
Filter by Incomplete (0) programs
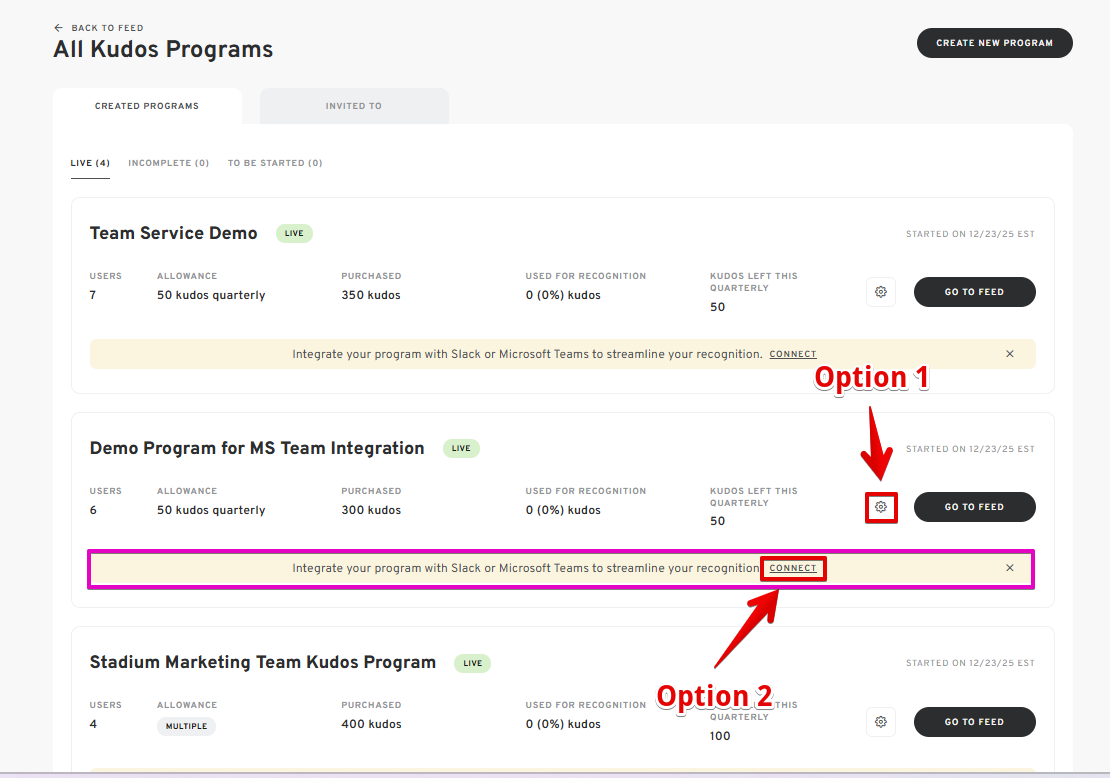point(168,163)
